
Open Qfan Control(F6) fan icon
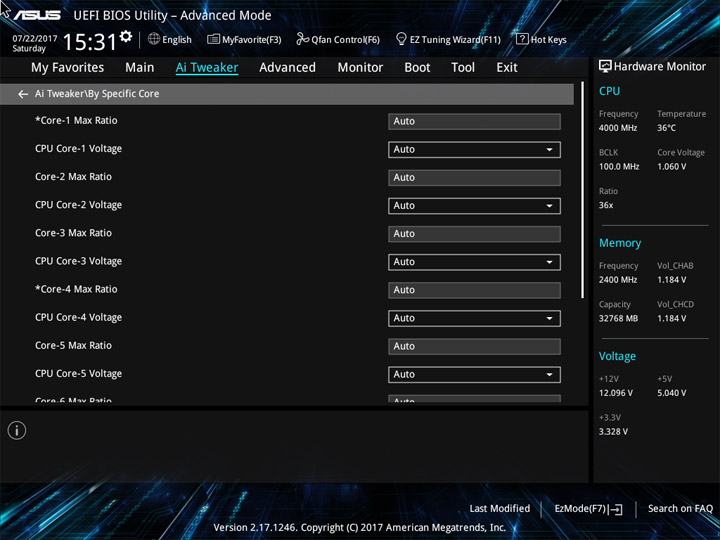302,39
